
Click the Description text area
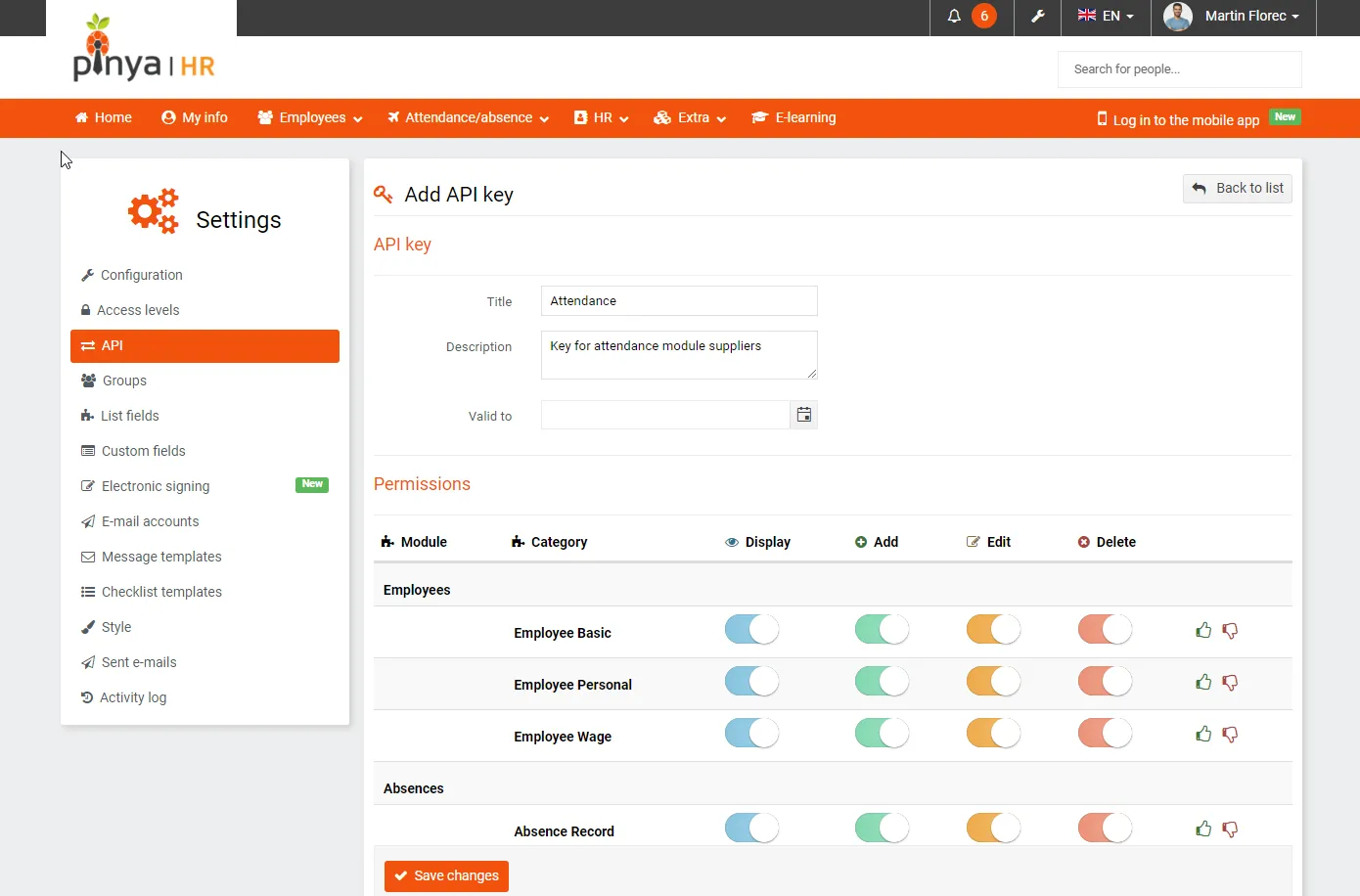tap(679, 354)
